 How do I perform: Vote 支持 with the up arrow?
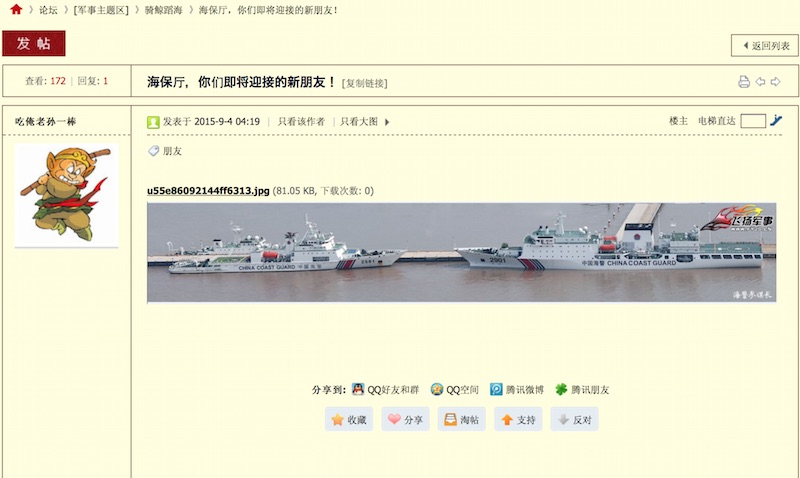[x=518, y=419]
